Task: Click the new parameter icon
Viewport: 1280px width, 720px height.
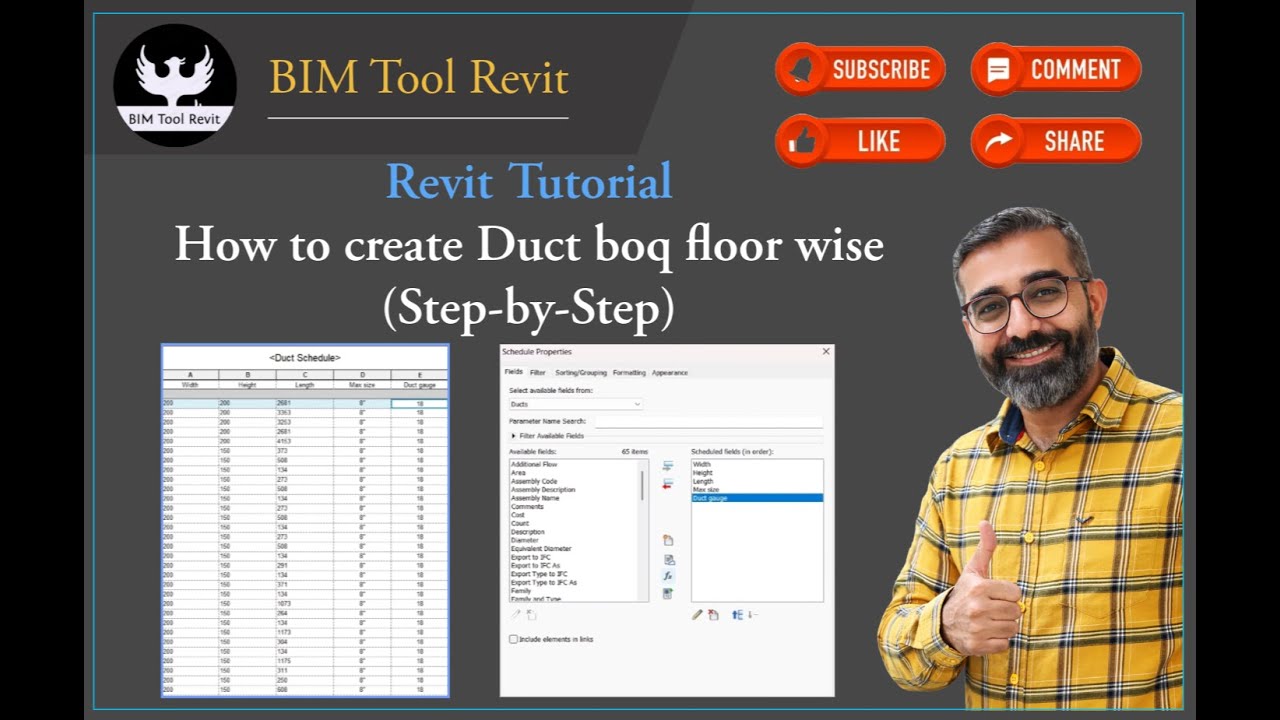Action: 669,540
